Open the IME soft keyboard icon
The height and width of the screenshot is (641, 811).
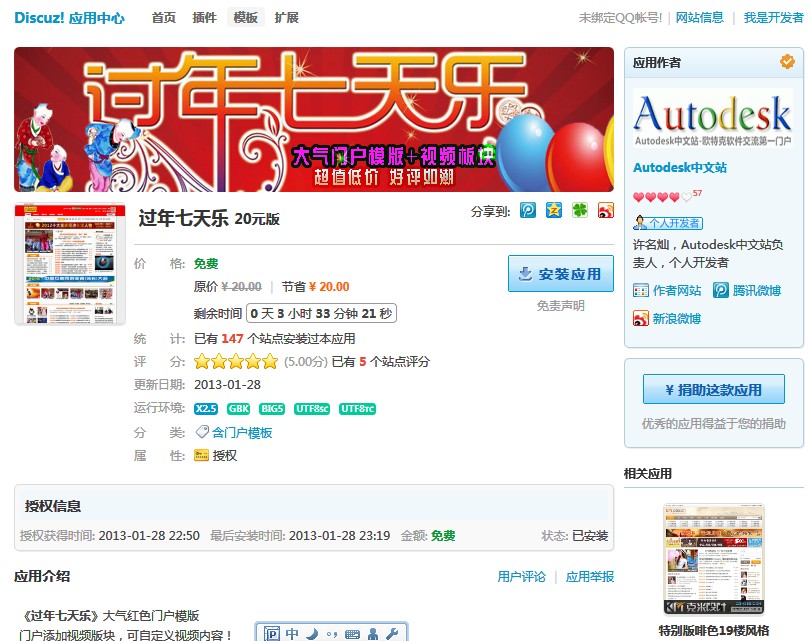click(x=352, y=633)
